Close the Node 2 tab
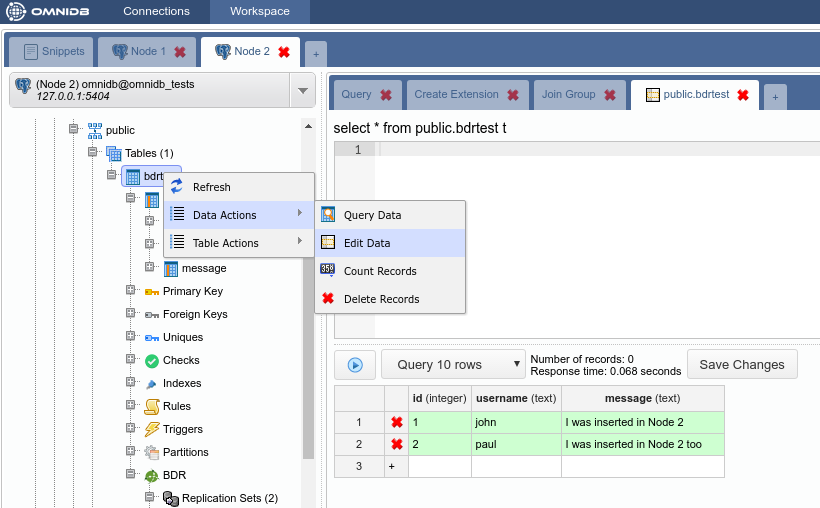This screenshot has width=820, height=508. (284, 52)
